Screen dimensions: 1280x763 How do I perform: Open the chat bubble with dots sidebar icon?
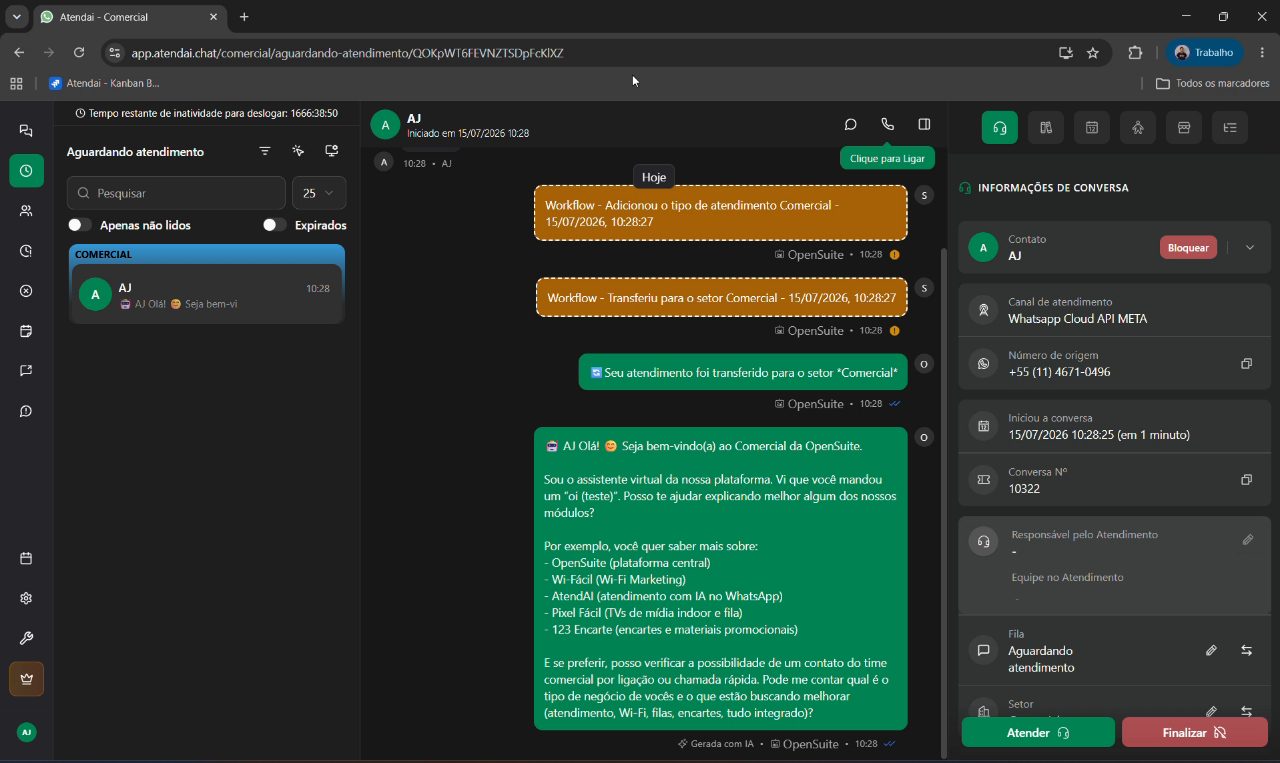[x=26, y=411]
